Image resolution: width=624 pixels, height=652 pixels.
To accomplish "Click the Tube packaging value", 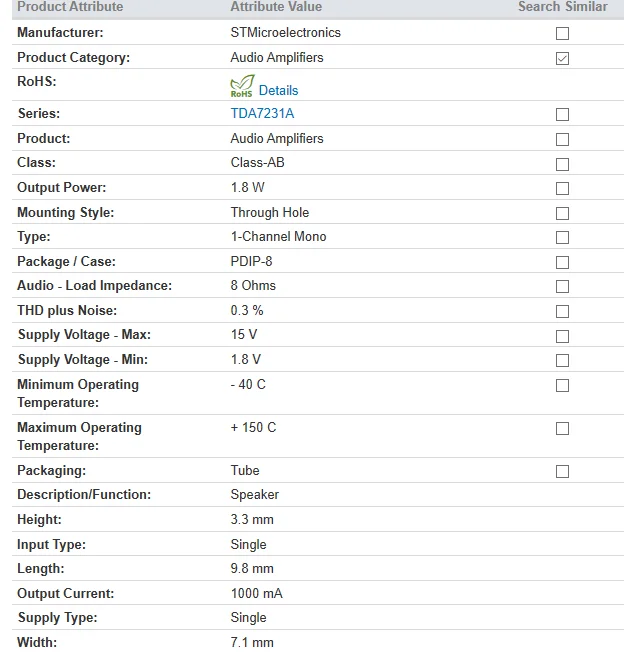I will [245, 471].
